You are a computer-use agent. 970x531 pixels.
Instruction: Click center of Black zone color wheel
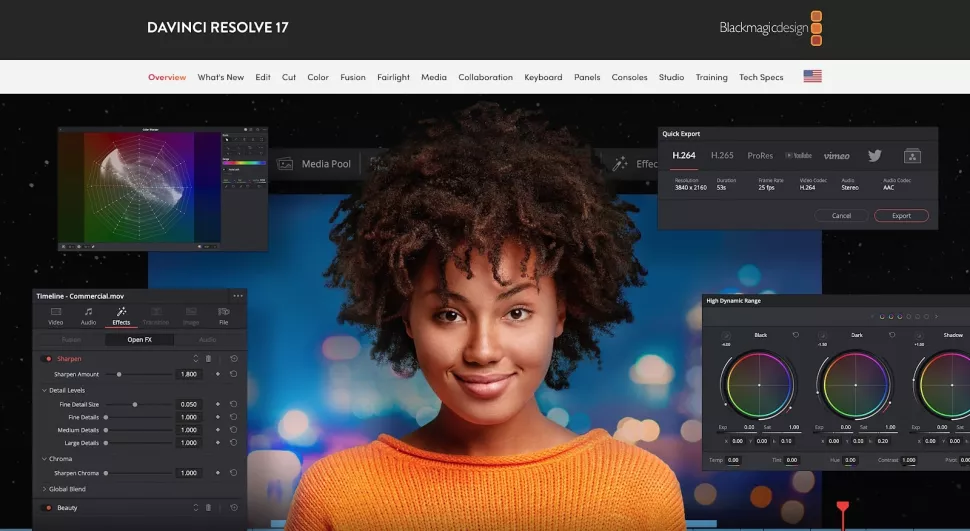759,385
